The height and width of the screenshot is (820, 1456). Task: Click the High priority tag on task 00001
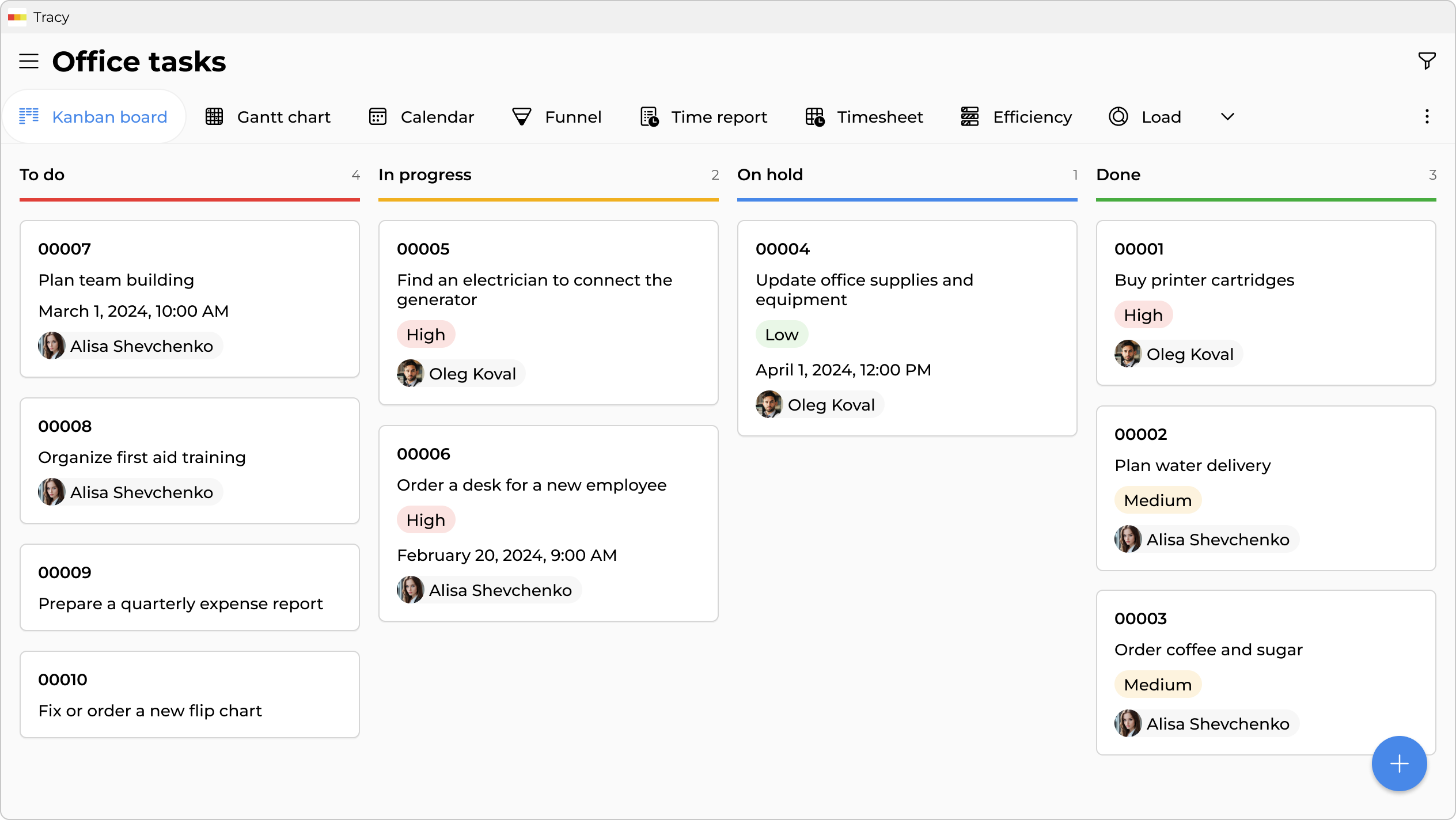pyautogui.click(x=1143, y=315)
